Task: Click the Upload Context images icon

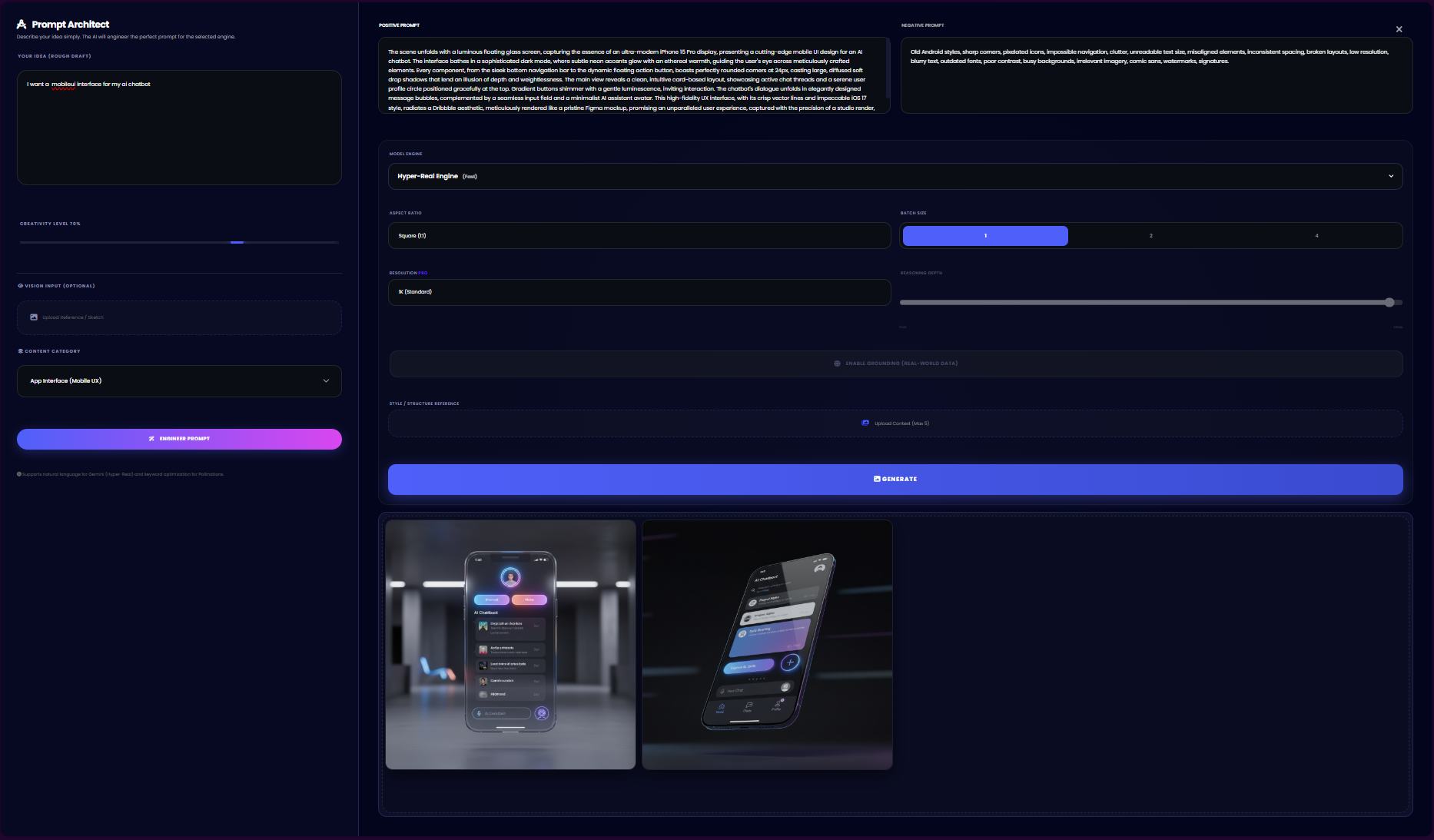Action: [x=865, y=423]
